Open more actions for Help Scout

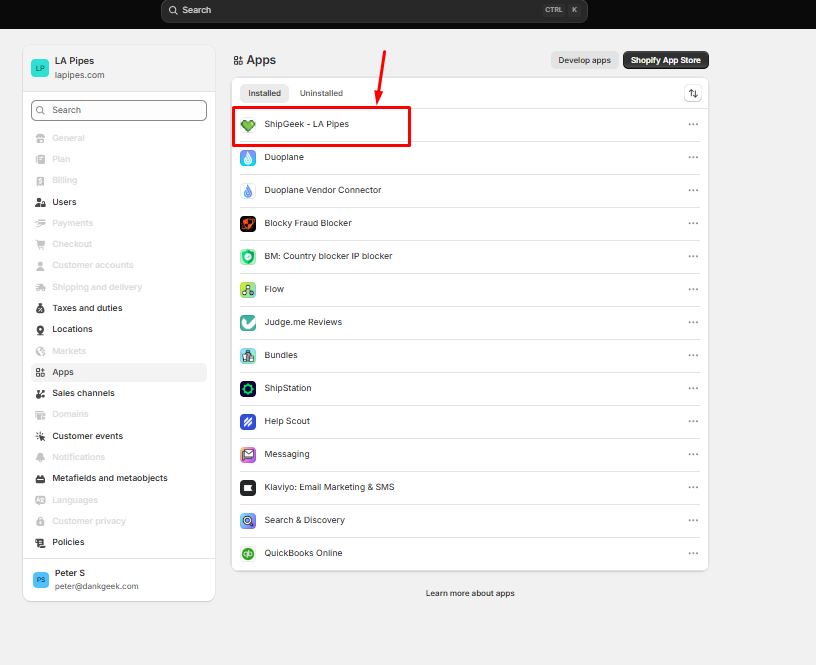click(693, 421)
